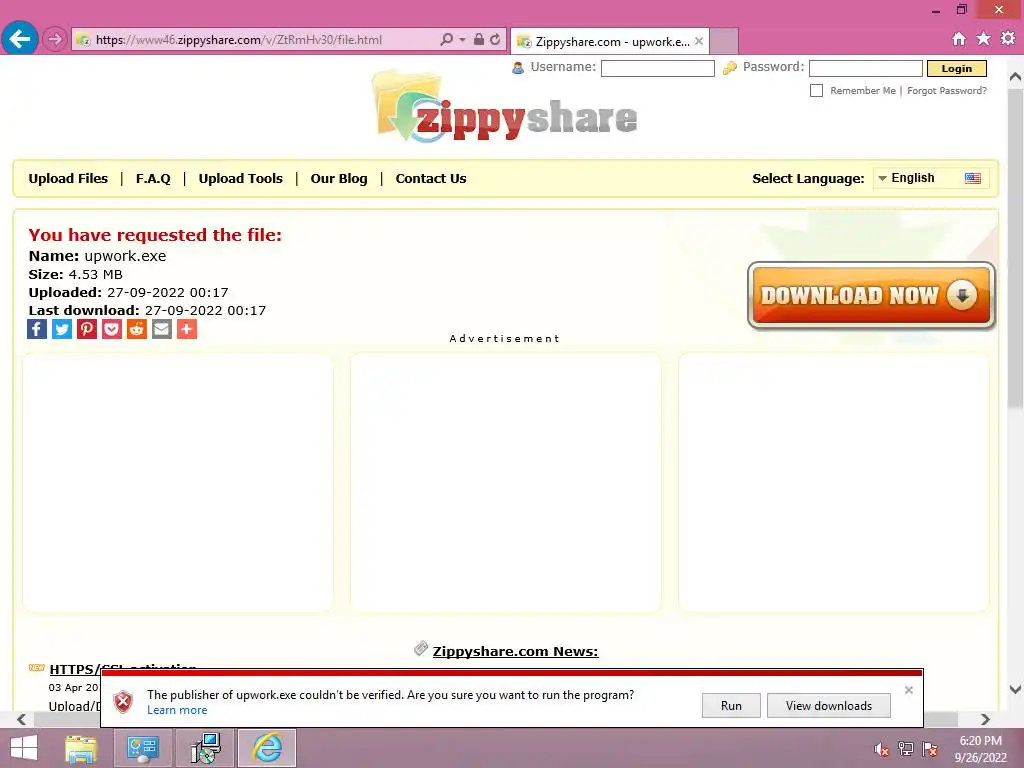Open more sharing options plus icon
1024x768 pixels.
click(187, 329)
